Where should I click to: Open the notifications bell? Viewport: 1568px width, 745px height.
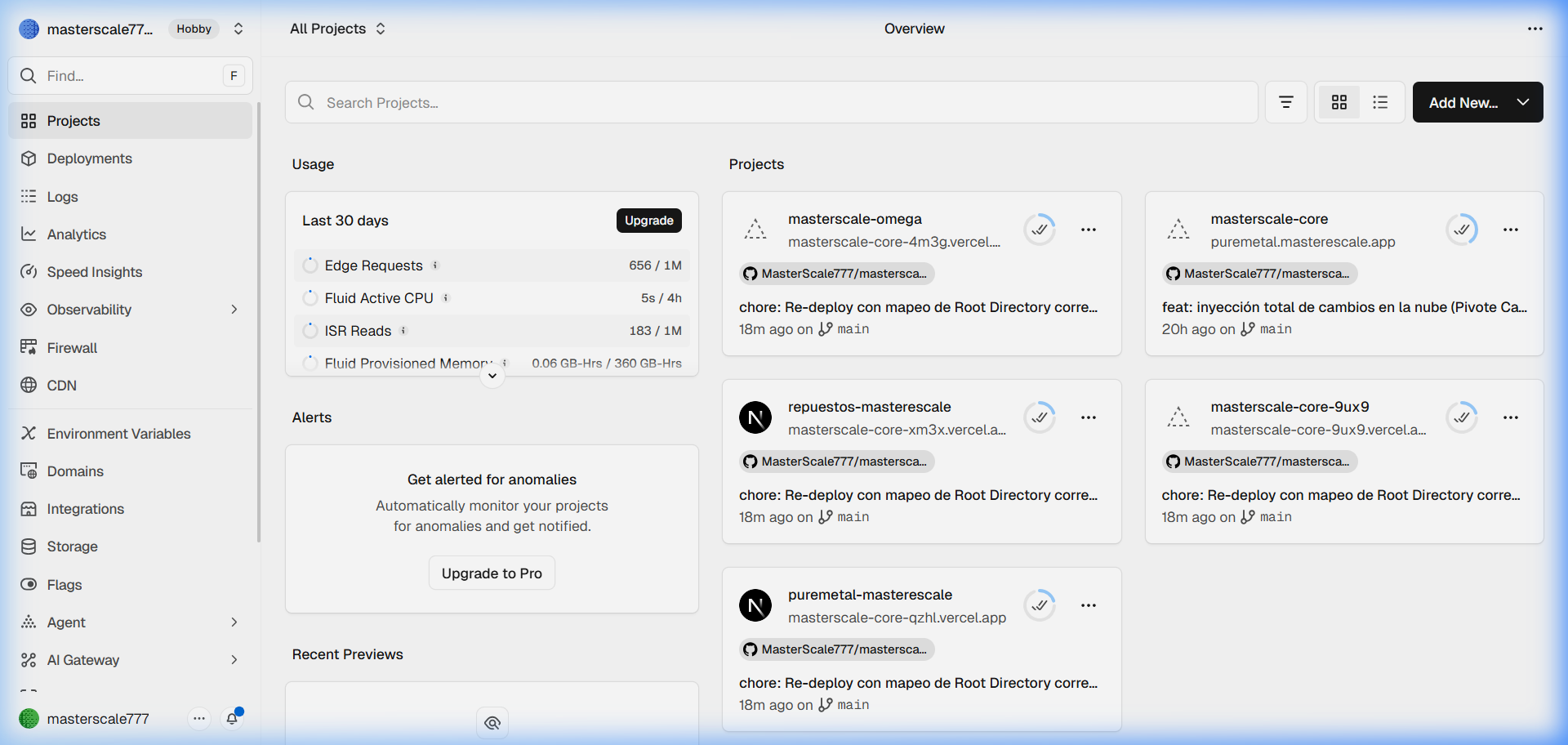pyautogui.click(x=233, y=718)
